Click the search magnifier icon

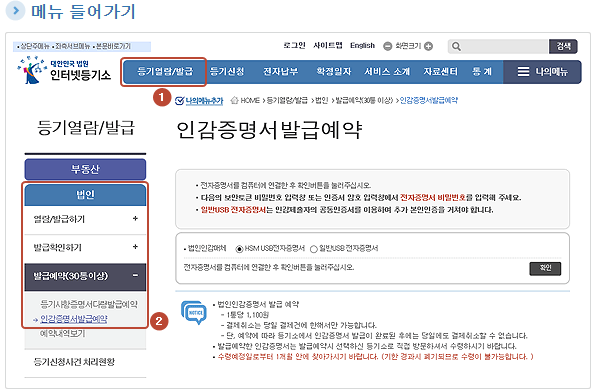coord(456,47)
